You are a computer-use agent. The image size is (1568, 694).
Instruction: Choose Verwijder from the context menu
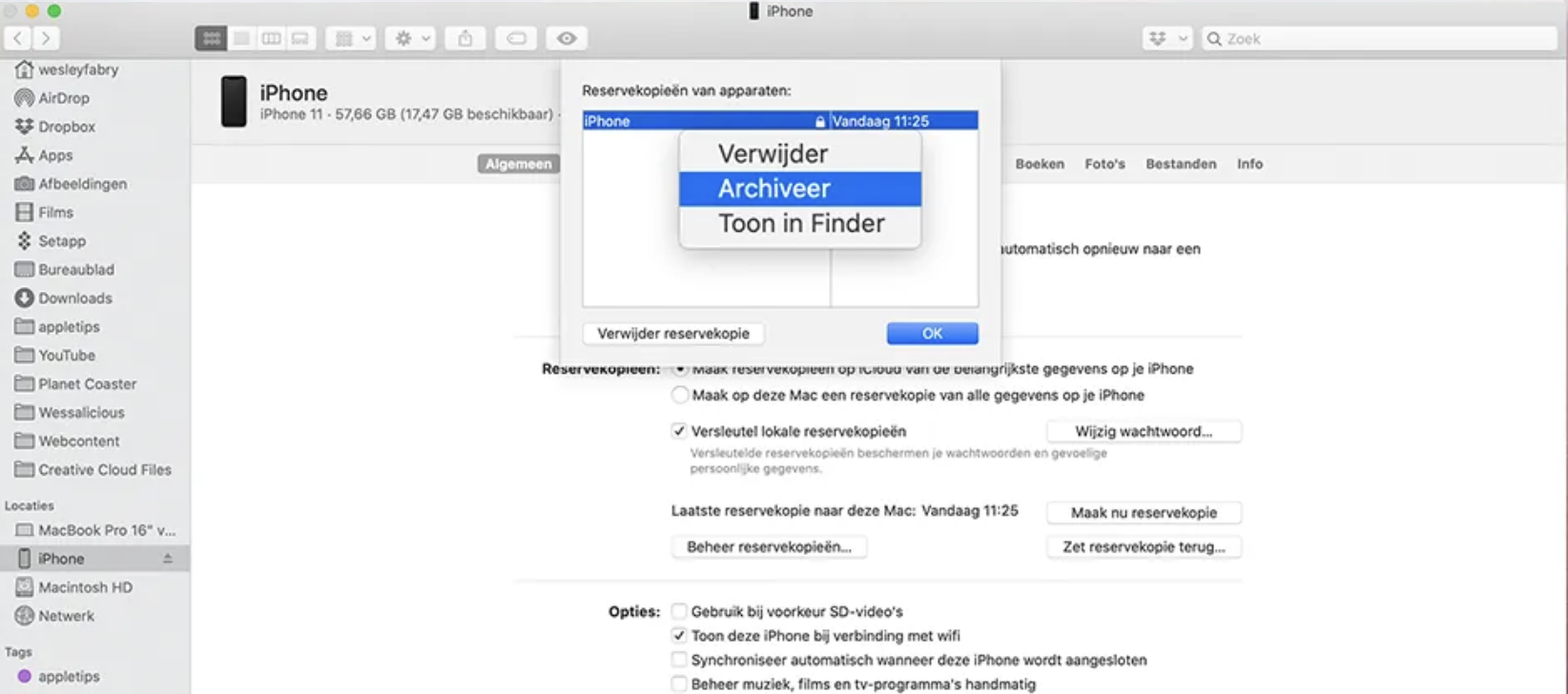800,153
